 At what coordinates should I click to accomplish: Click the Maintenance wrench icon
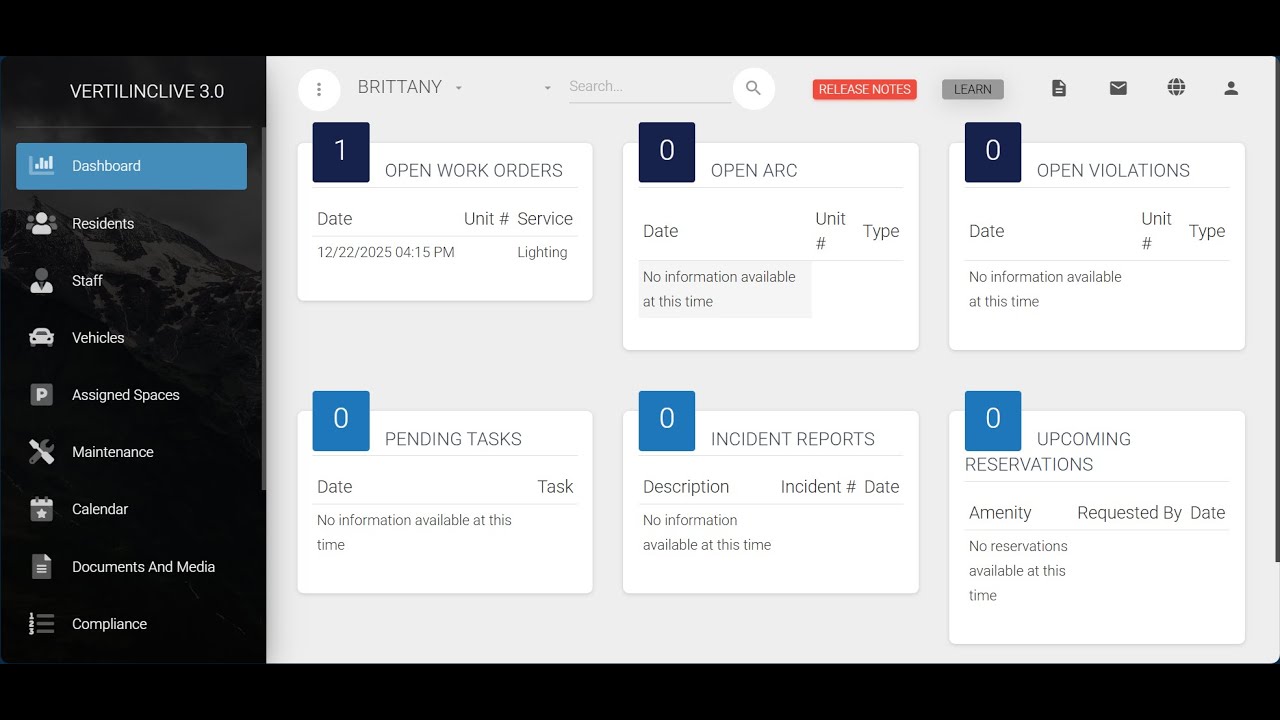pyautogui.click(x=42, y=452)
